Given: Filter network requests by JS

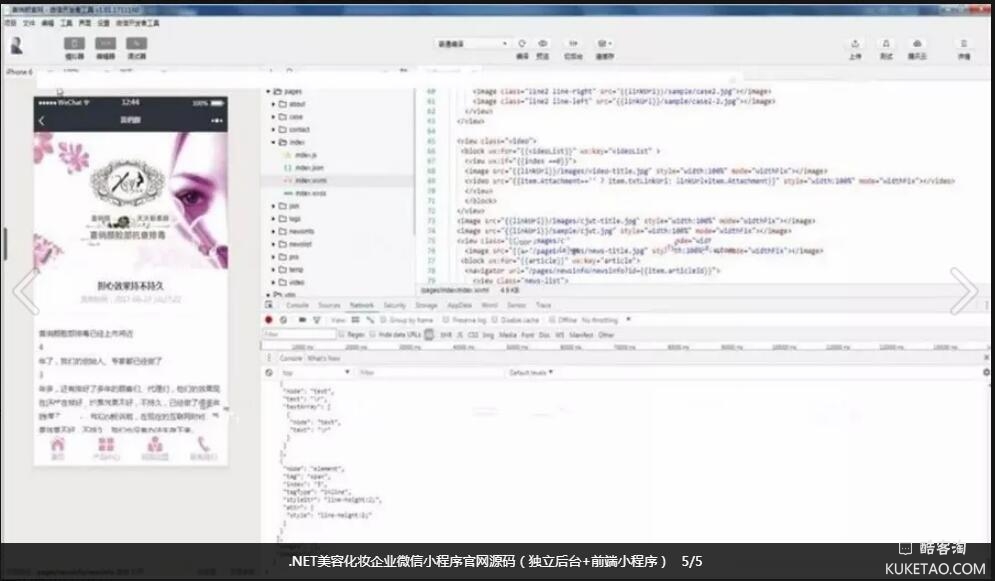Looking at the screenshot, I should pyautogui.click(x=459, y=335).
